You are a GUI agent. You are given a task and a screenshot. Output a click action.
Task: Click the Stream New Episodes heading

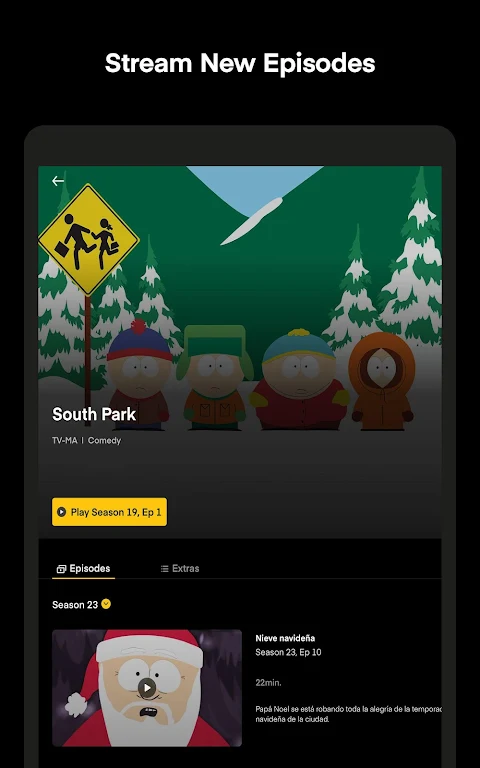[240, 63]
